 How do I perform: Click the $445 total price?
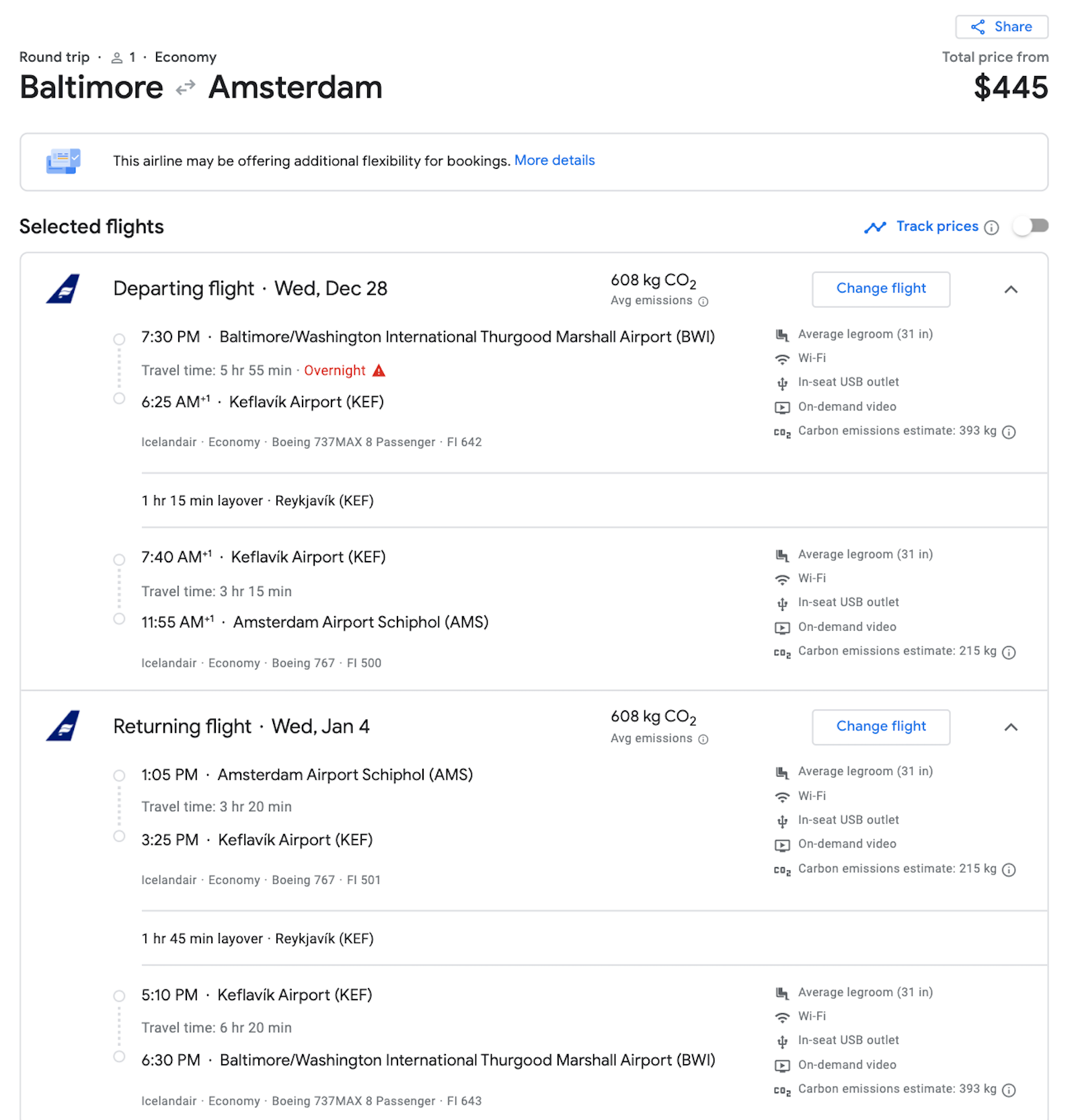(1011, 87)
